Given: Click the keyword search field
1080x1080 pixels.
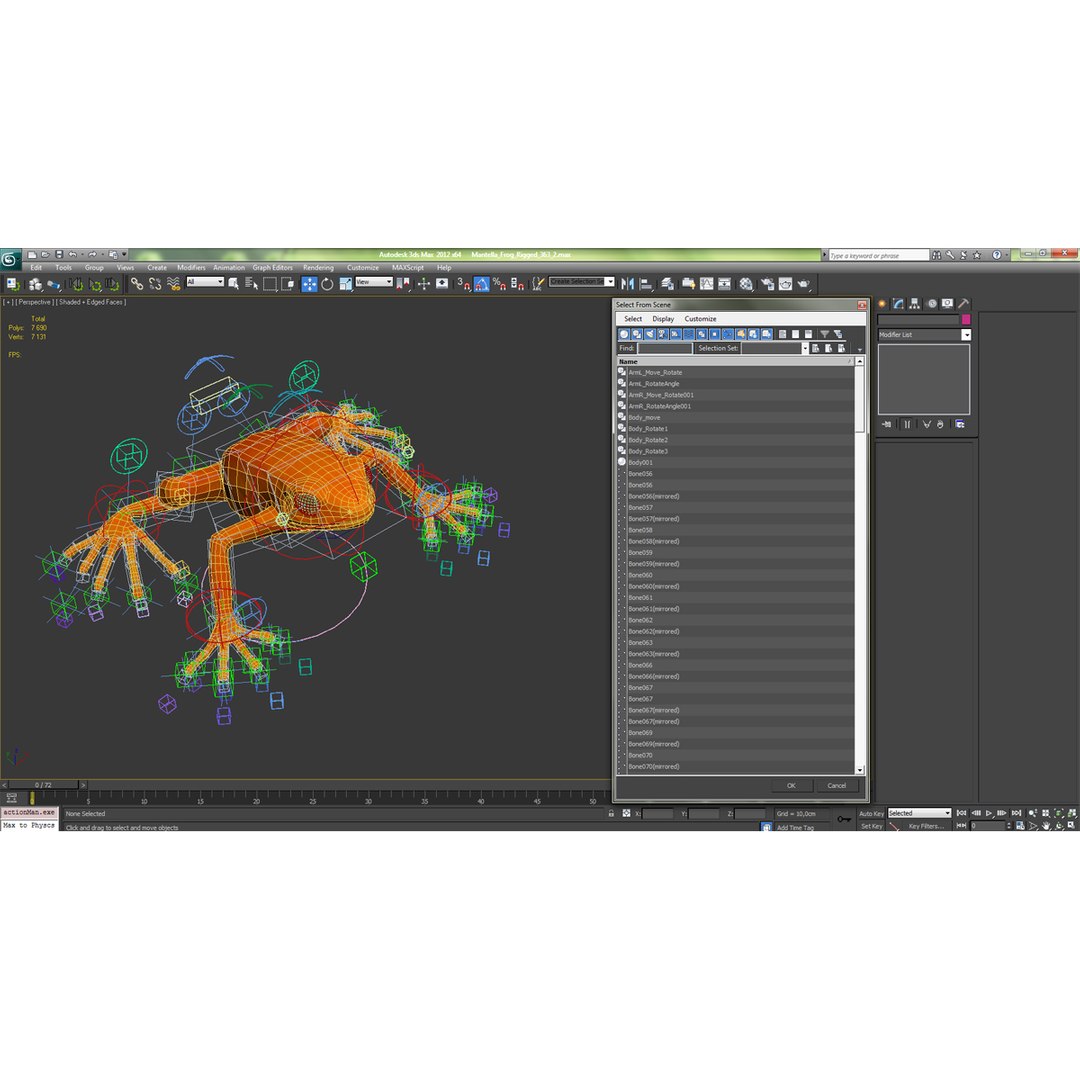Looking at the screenshot, I should coord(879,256).
